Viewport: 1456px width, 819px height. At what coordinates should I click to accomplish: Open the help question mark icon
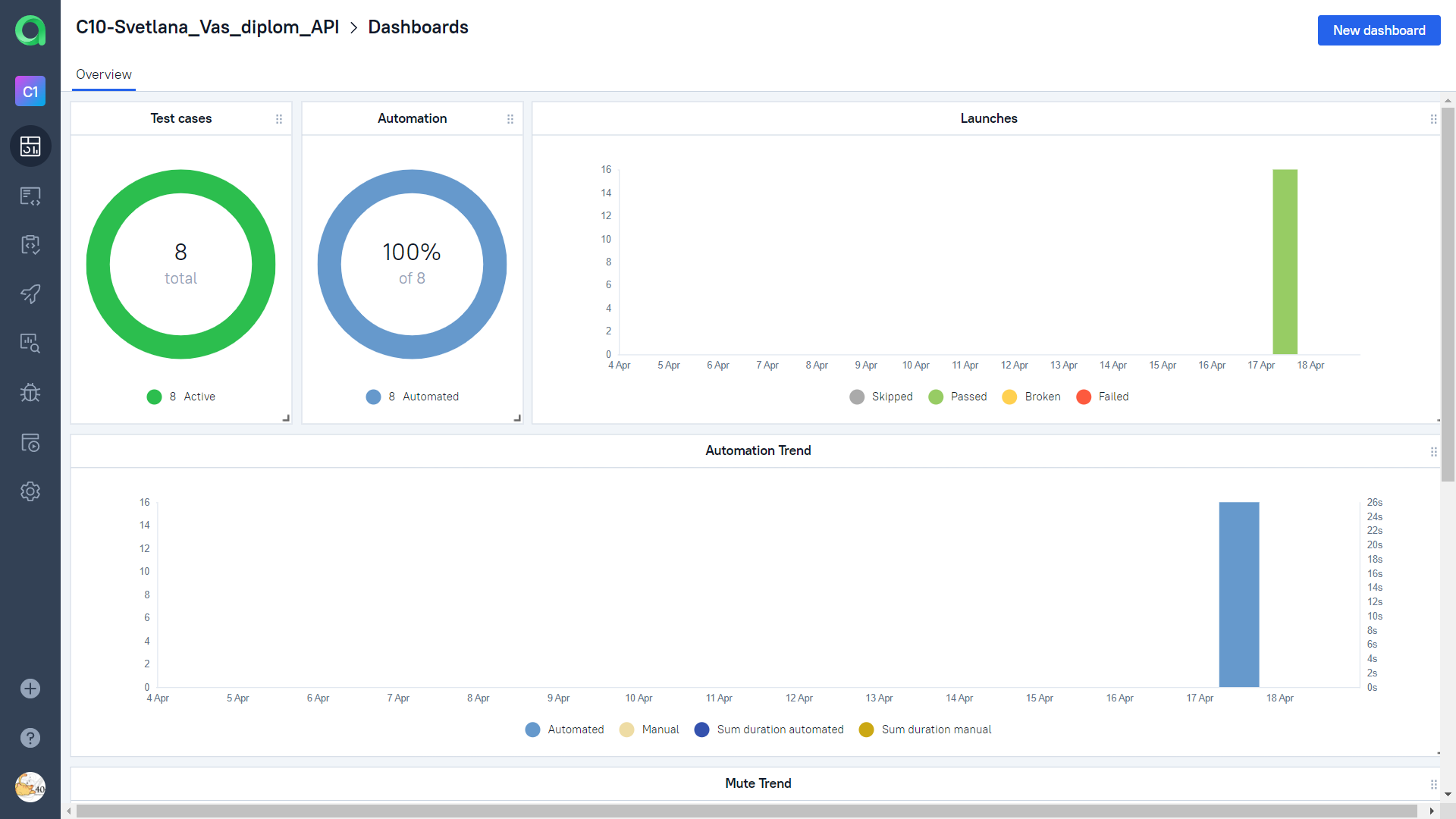[30, 738]
